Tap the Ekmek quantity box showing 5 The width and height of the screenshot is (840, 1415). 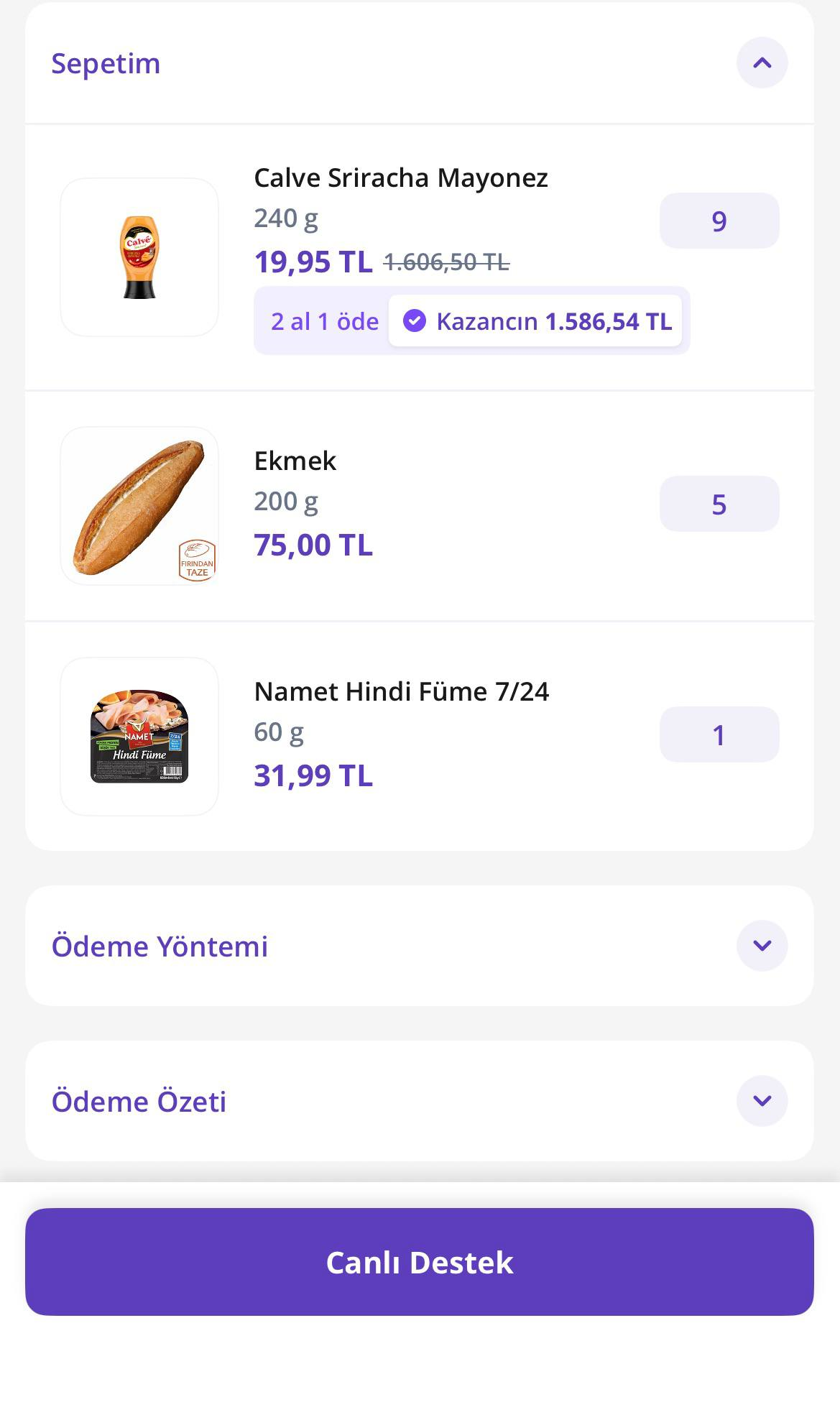pos(719,504)
